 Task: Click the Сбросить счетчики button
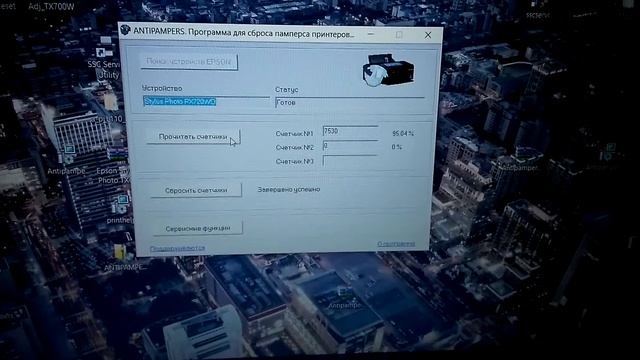click(x=196, y=190)
